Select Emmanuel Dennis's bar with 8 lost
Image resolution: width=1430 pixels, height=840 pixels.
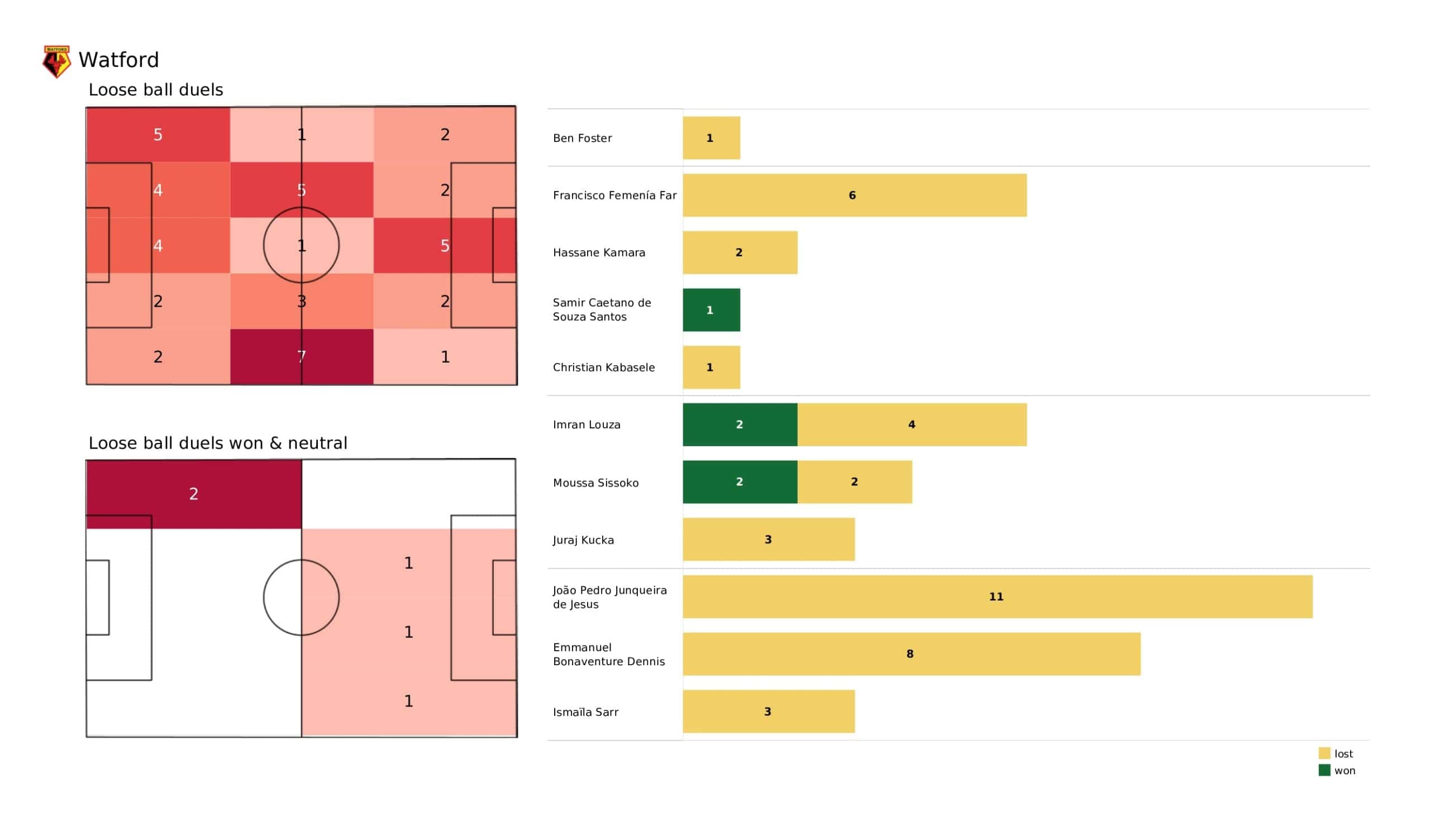click(x=911, y=654)
